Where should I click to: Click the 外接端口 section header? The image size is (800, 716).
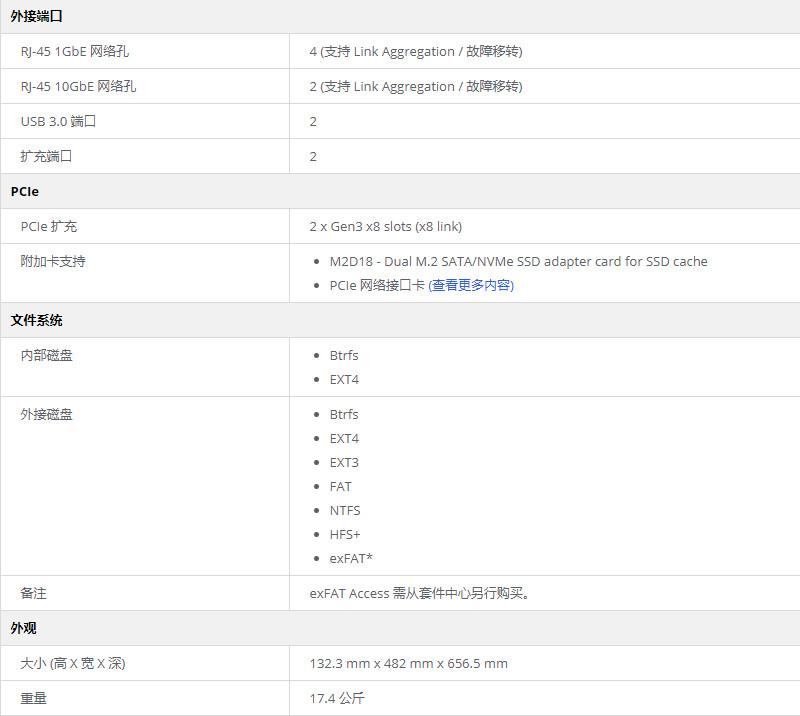point(36,16)
